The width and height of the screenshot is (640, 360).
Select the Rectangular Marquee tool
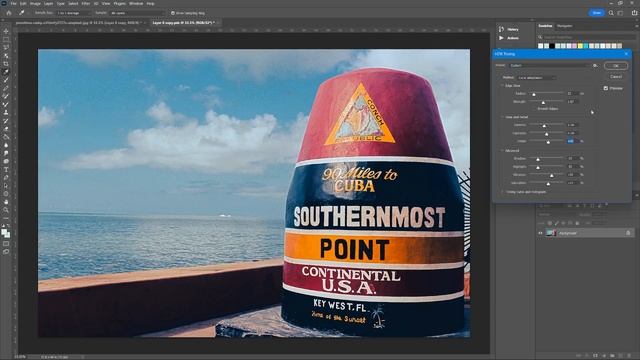click(x=6, y=40)
